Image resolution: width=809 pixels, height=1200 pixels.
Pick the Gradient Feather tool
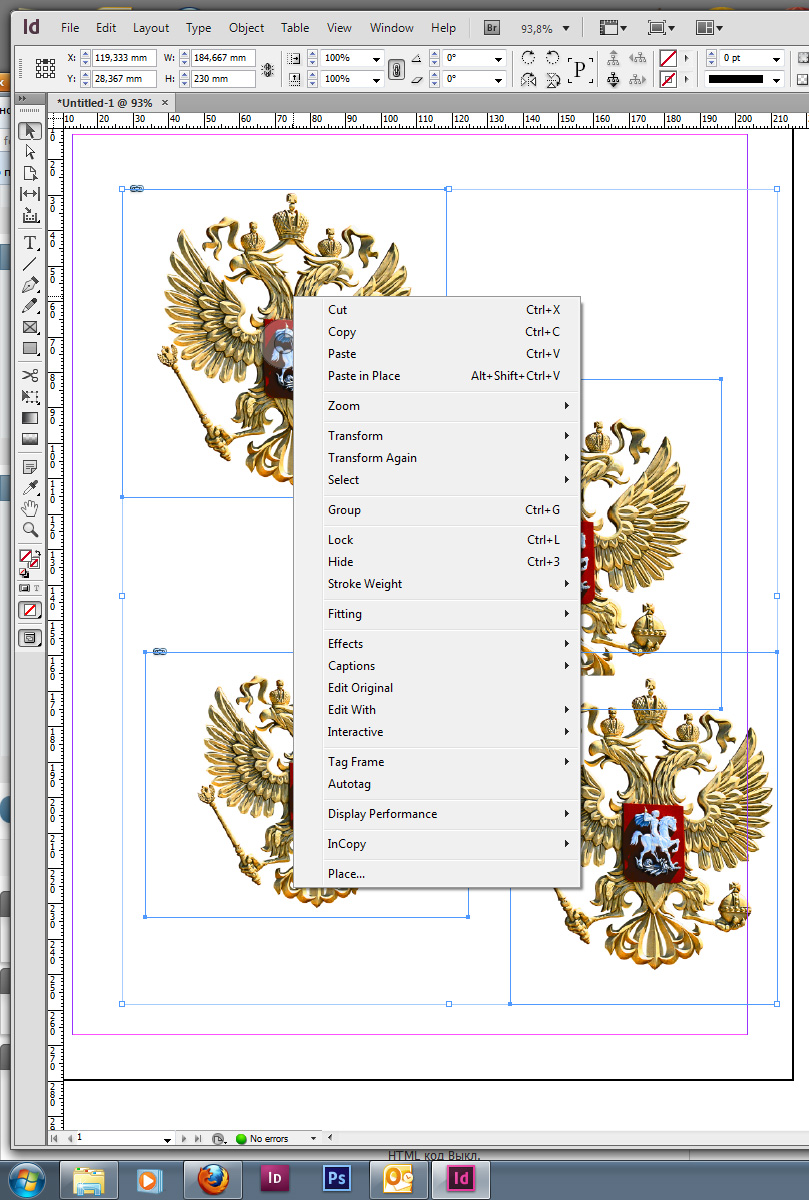(30, 439)
